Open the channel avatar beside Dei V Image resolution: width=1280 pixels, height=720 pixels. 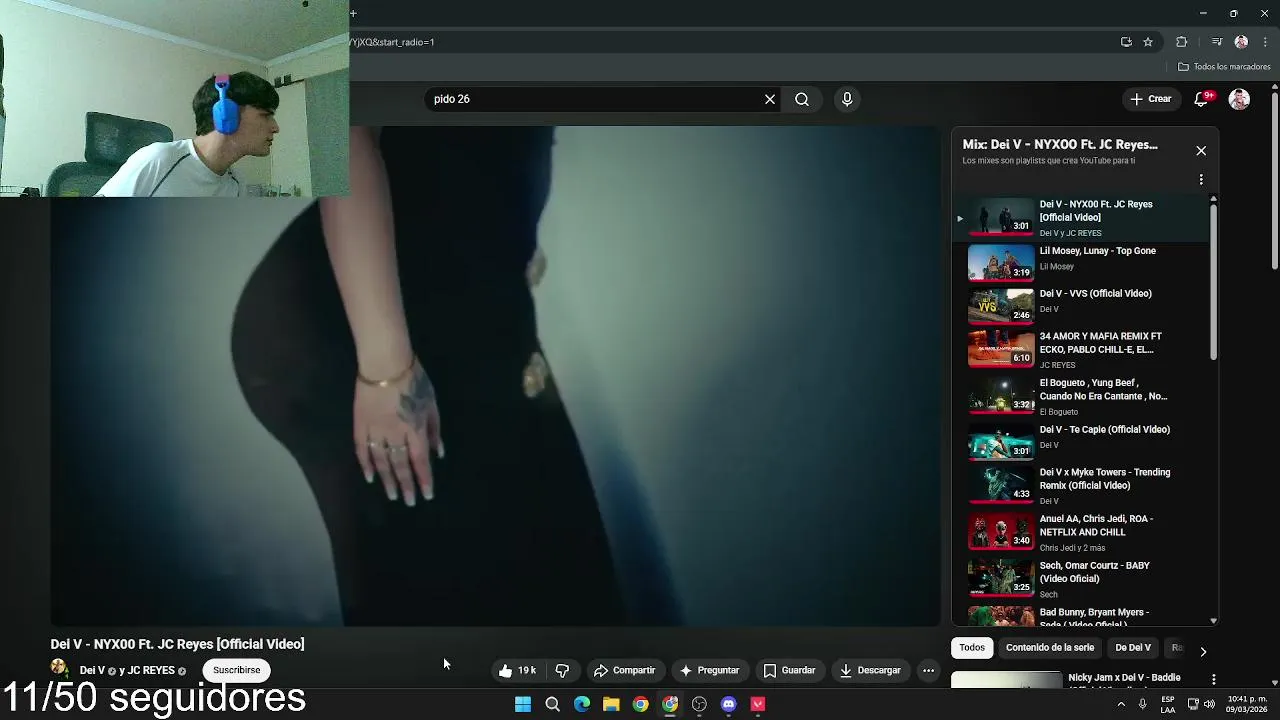60,669
